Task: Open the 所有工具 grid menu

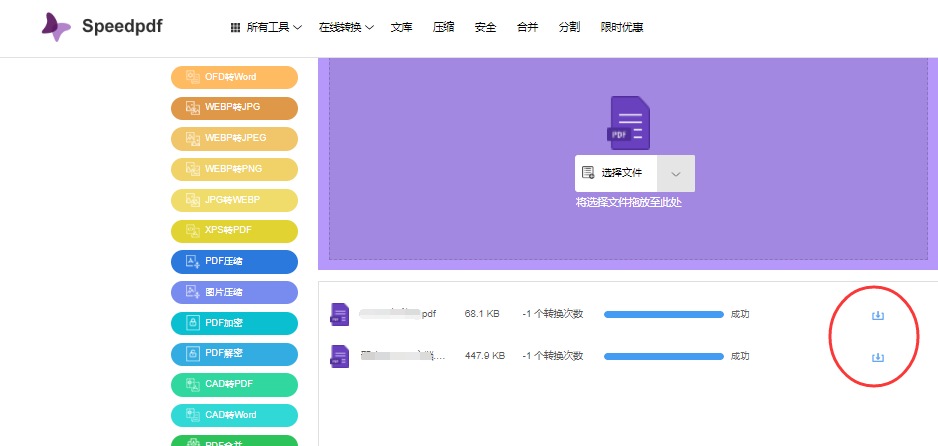Action: pos(266,28)
